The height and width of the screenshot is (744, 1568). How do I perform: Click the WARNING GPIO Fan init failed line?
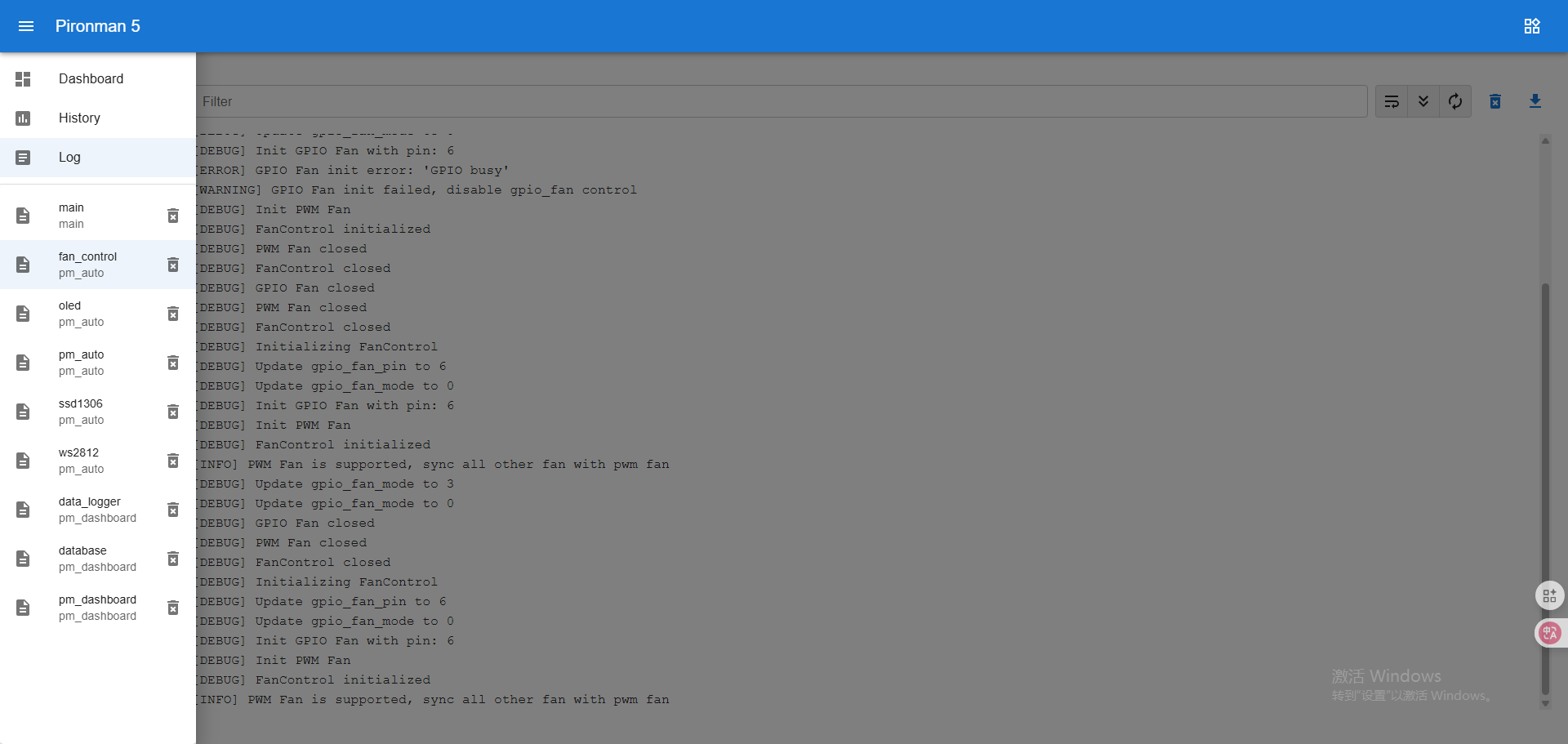pyautogui.click(x=416, y=189)
